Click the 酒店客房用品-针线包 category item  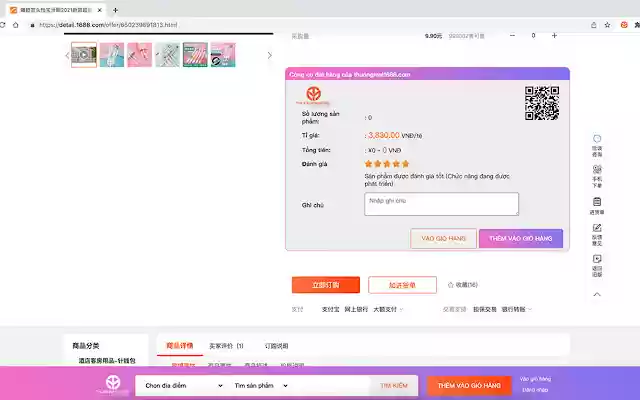(x=107, y=361)
